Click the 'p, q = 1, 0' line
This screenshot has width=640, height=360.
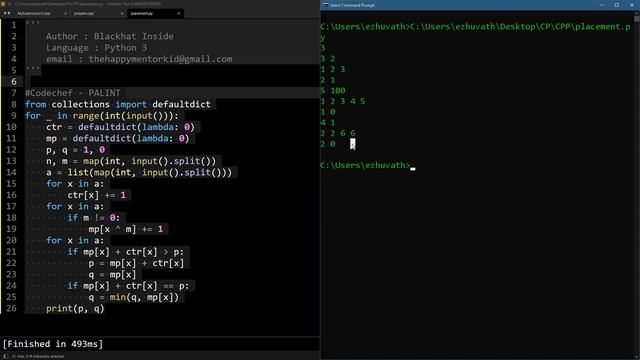[x=76, y=150]
